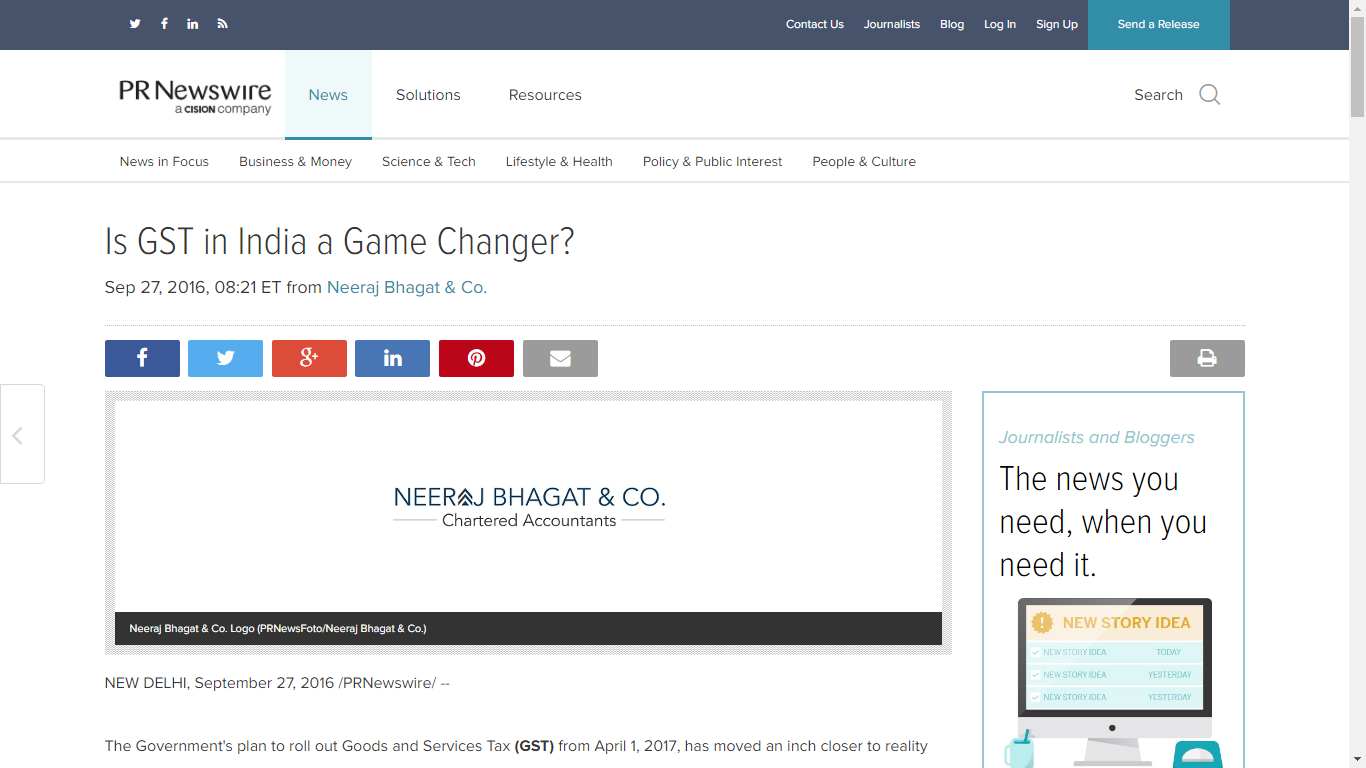
Task: Open Lifestyle & Health category
Action: point(559,161)
